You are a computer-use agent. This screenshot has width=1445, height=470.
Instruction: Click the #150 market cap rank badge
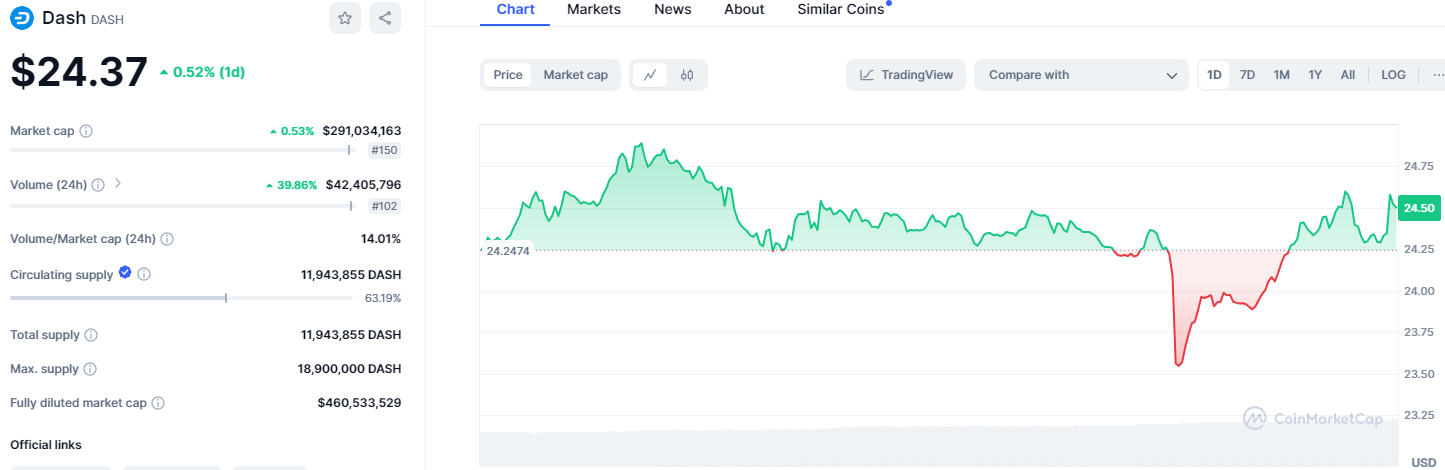(384, 150)
